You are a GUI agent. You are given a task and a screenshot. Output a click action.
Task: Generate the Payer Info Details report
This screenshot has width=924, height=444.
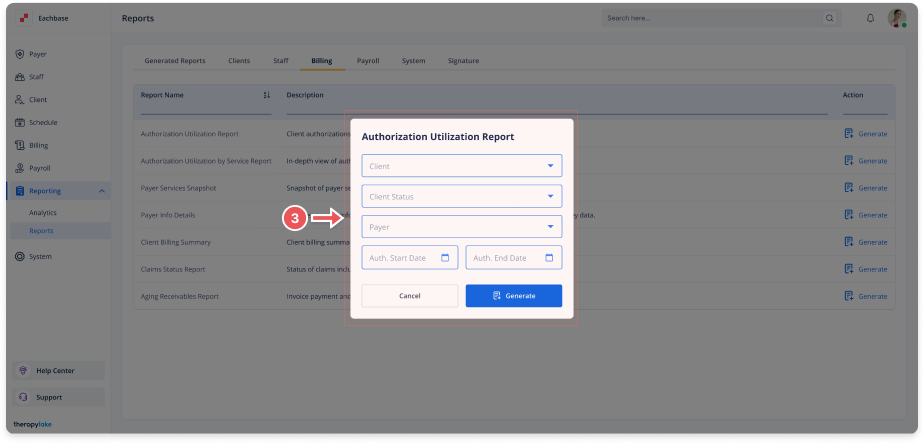[866, 215]
